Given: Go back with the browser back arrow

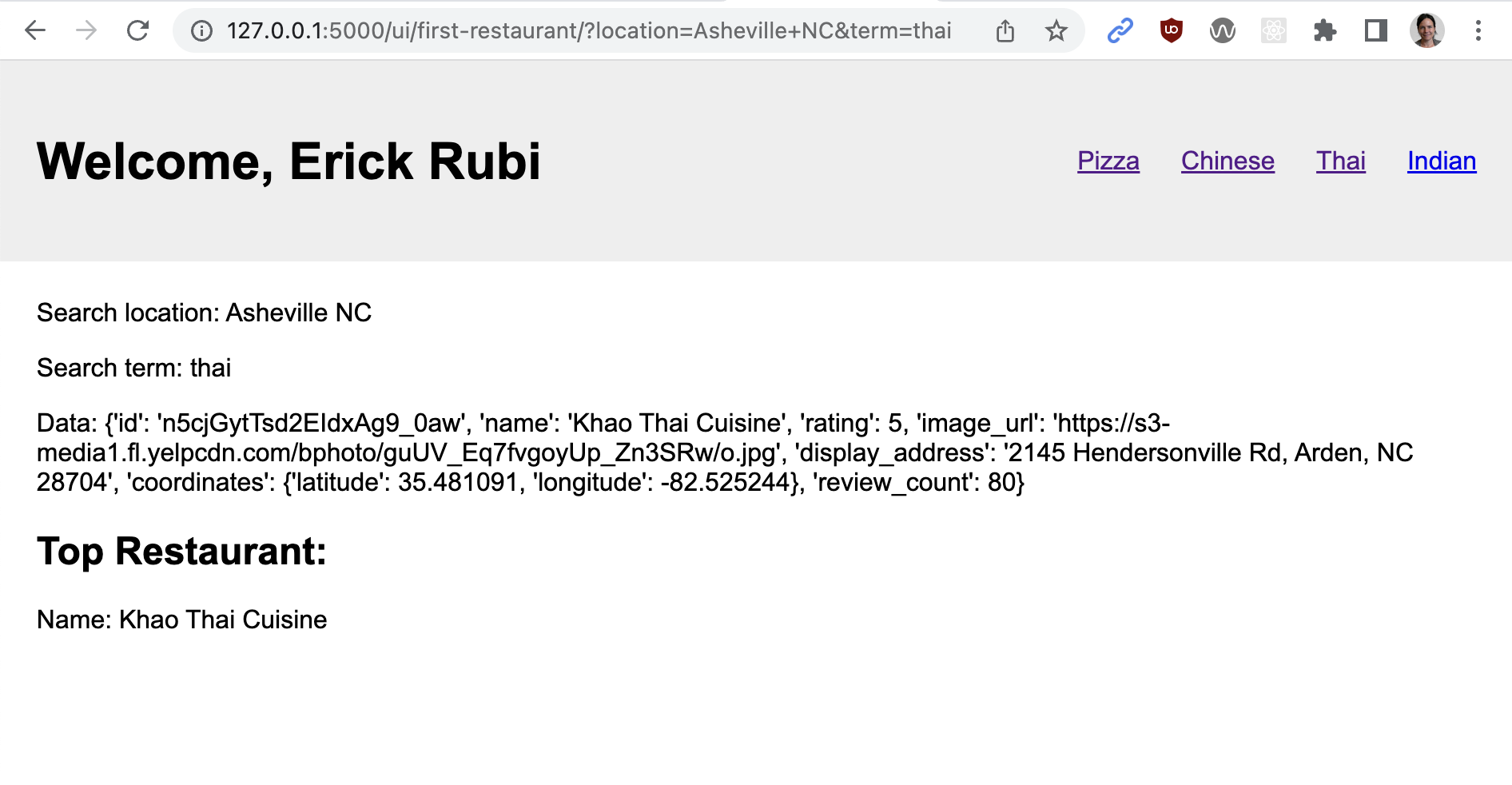Looking at the screenshot, I should point(35,31).
